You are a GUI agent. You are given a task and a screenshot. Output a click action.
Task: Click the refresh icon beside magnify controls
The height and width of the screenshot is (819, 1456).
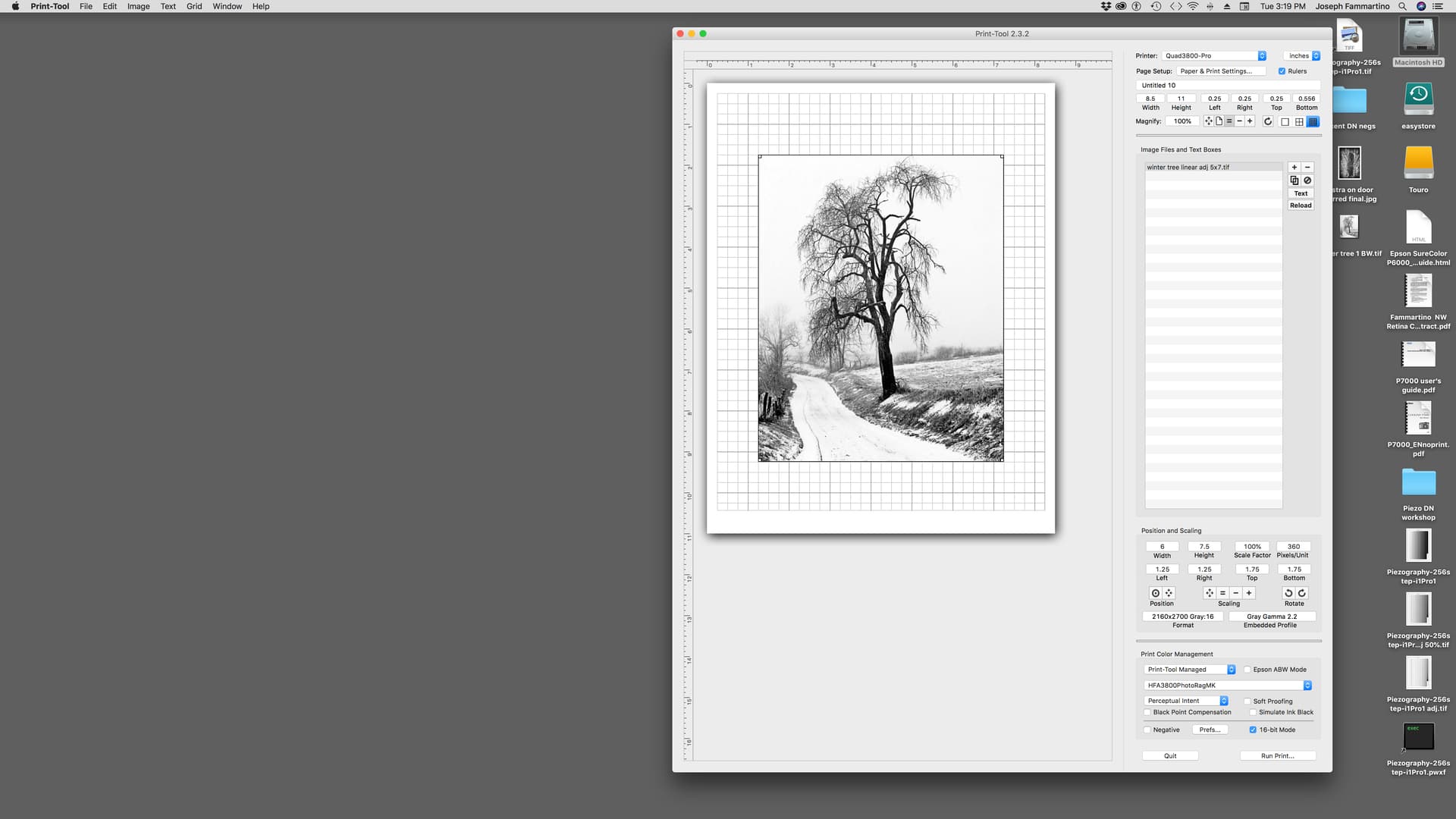click(1267, 121)
